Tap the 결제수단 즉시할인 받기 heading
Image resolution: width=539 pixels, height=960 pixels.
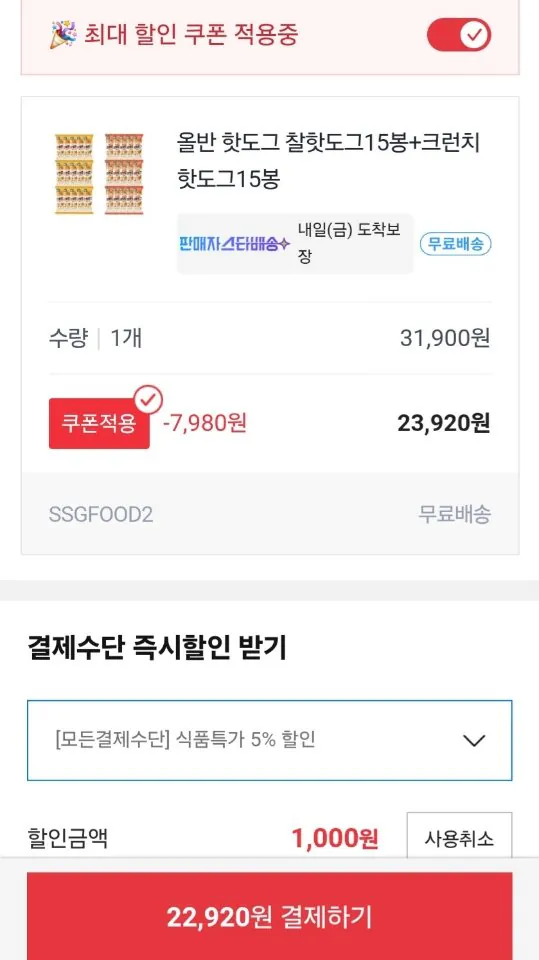point(157,648)
